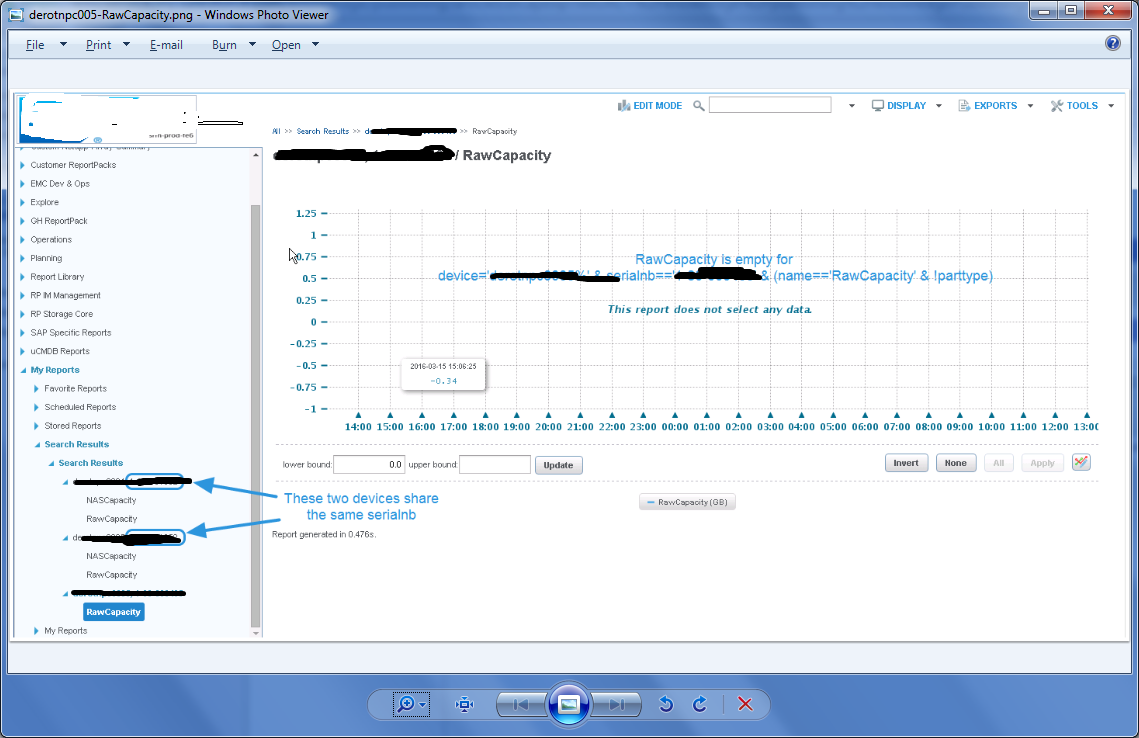Click the Update button
The height and width of the screenshot is (738, 1139).
pyautogui.click(x=559, y=464)
